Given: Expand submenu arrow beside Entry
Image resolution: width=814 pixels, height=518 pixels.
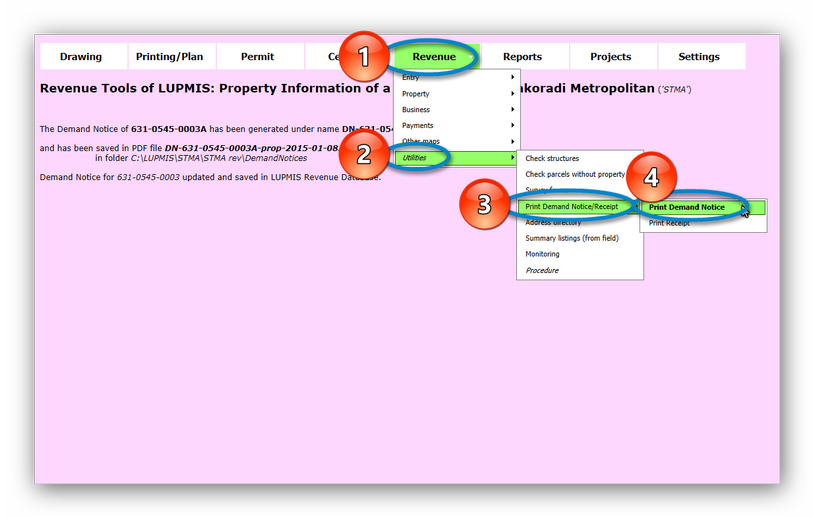Looking at the screenshot, I should [512, 77].
